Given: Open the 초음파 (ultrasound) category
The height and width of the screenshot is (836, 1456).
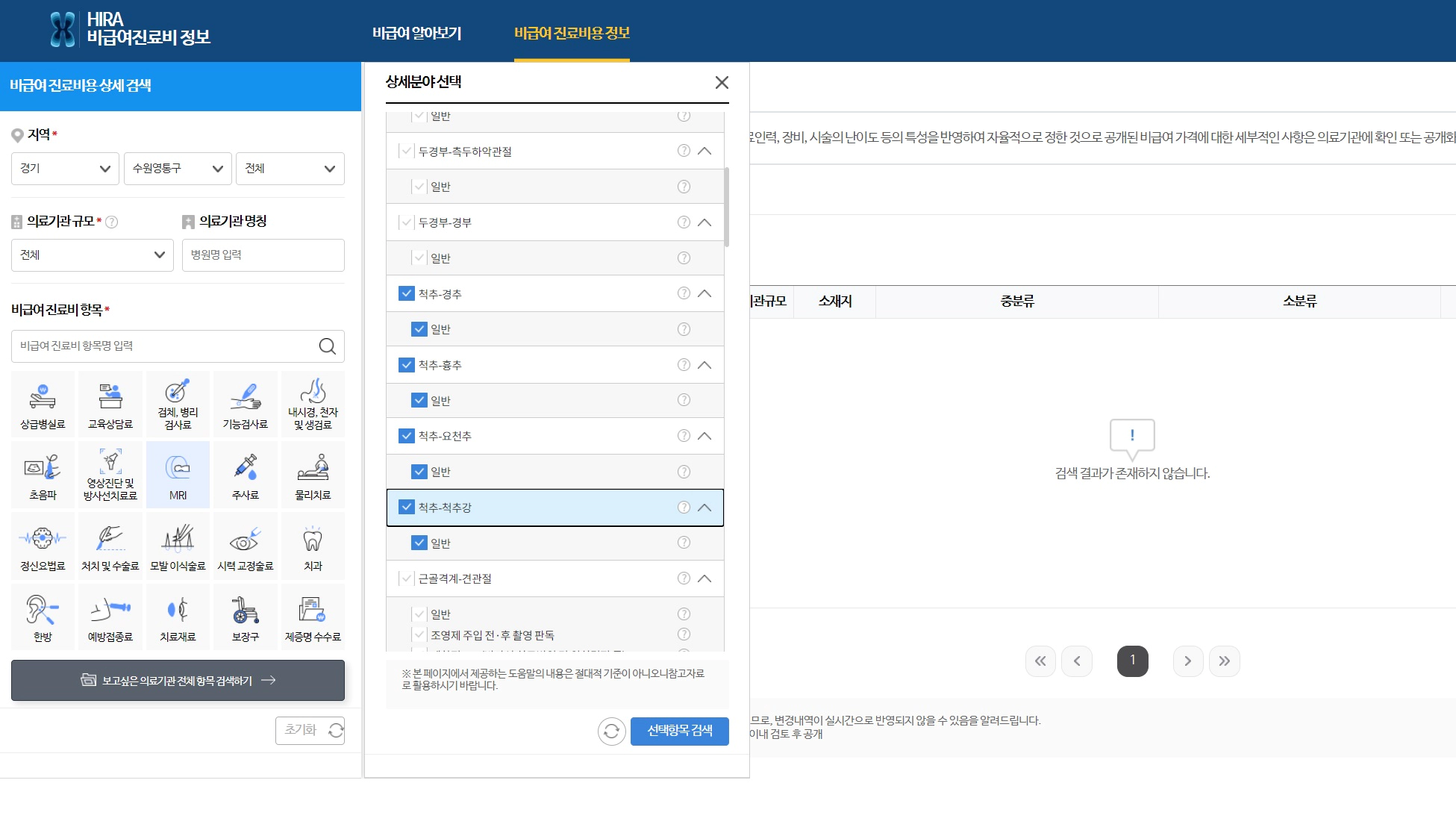Looking at the screenshot, I should pos(43,475).
